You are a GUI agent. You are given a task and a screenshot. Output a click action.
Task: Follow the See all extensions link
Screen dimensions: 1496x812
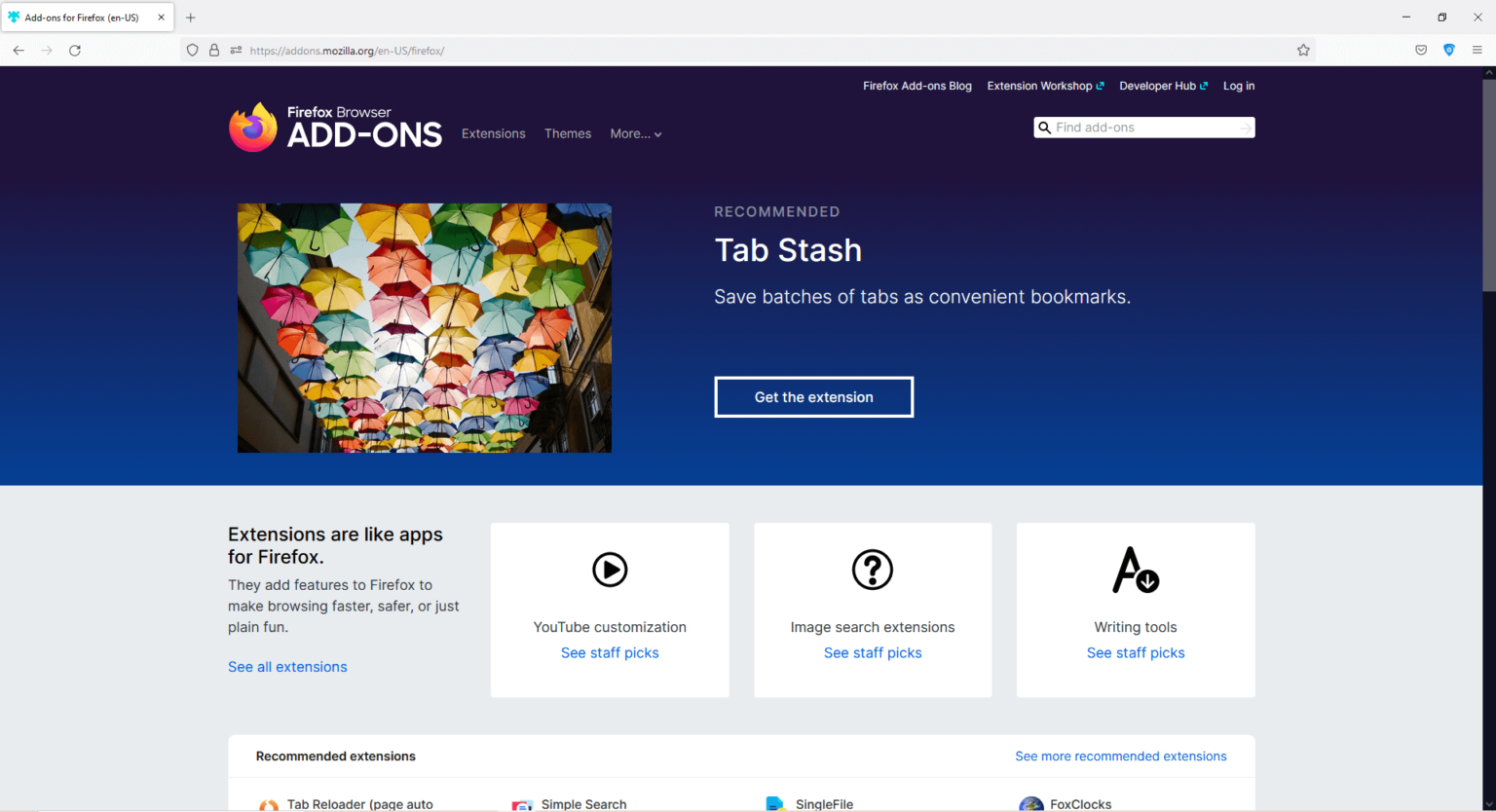(287, 667)
